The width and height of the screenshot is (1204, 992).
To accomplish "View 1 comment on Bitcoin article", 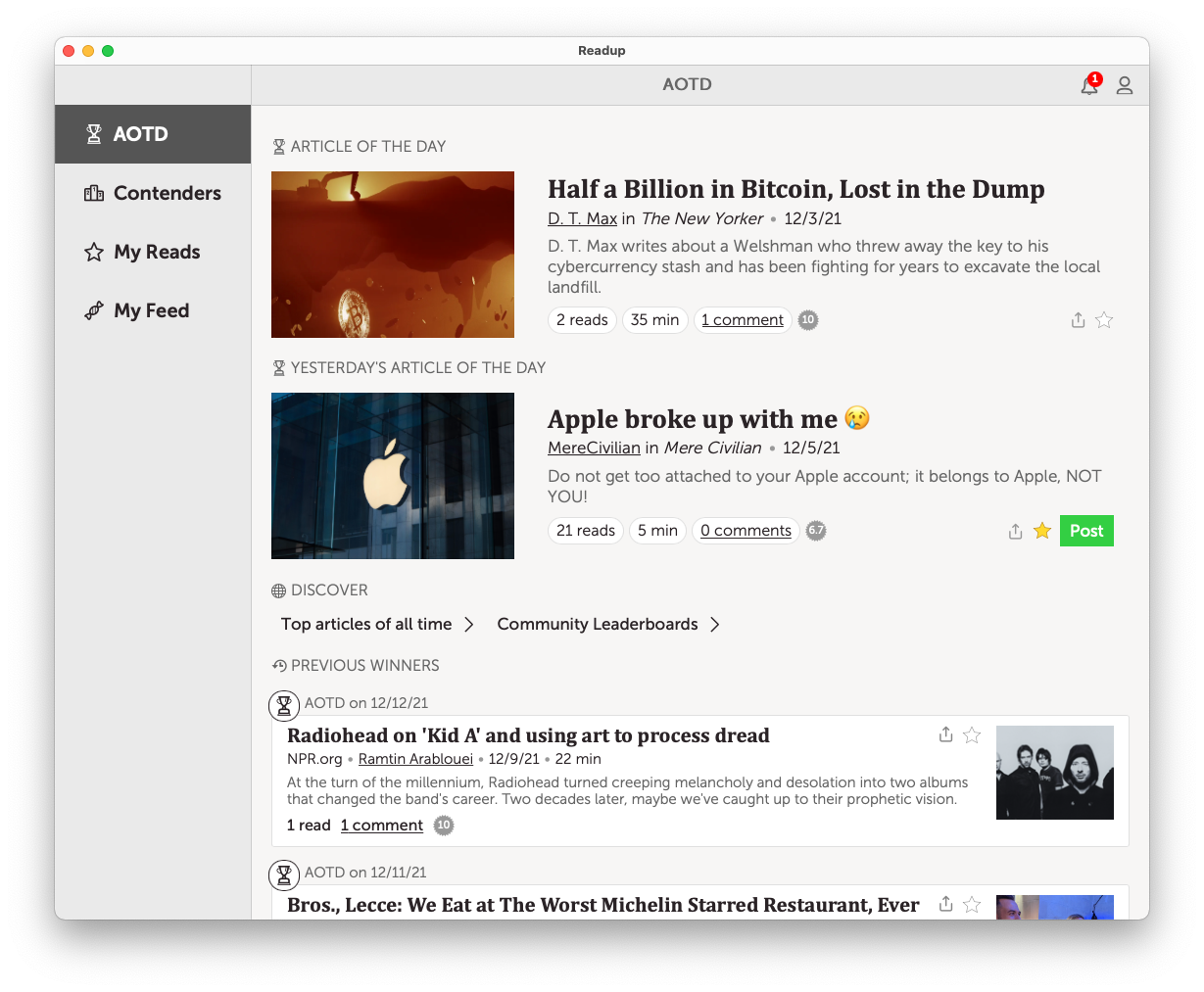I will 743,320.
